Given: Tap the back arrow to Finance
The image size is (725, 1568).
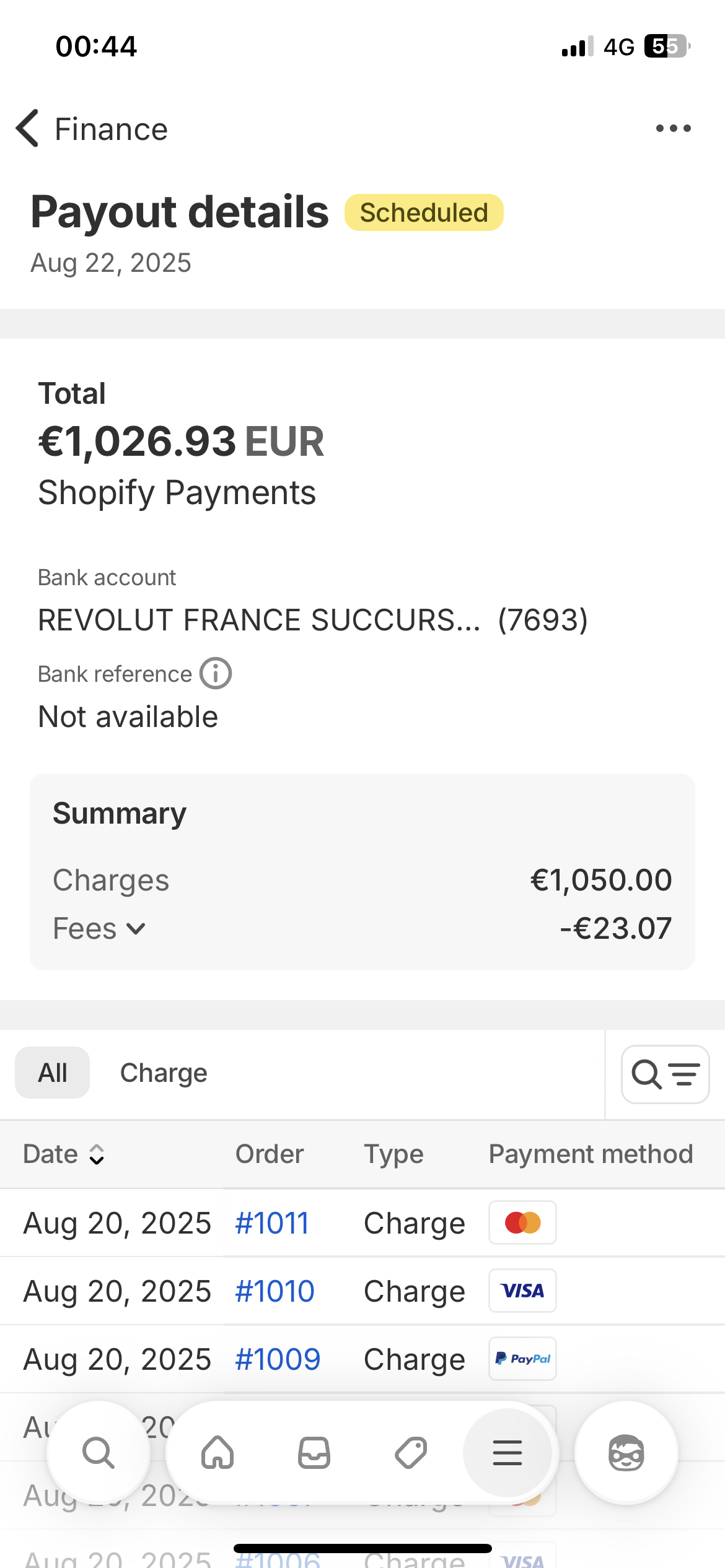Looking at the screenshot, I should (29, 129).
